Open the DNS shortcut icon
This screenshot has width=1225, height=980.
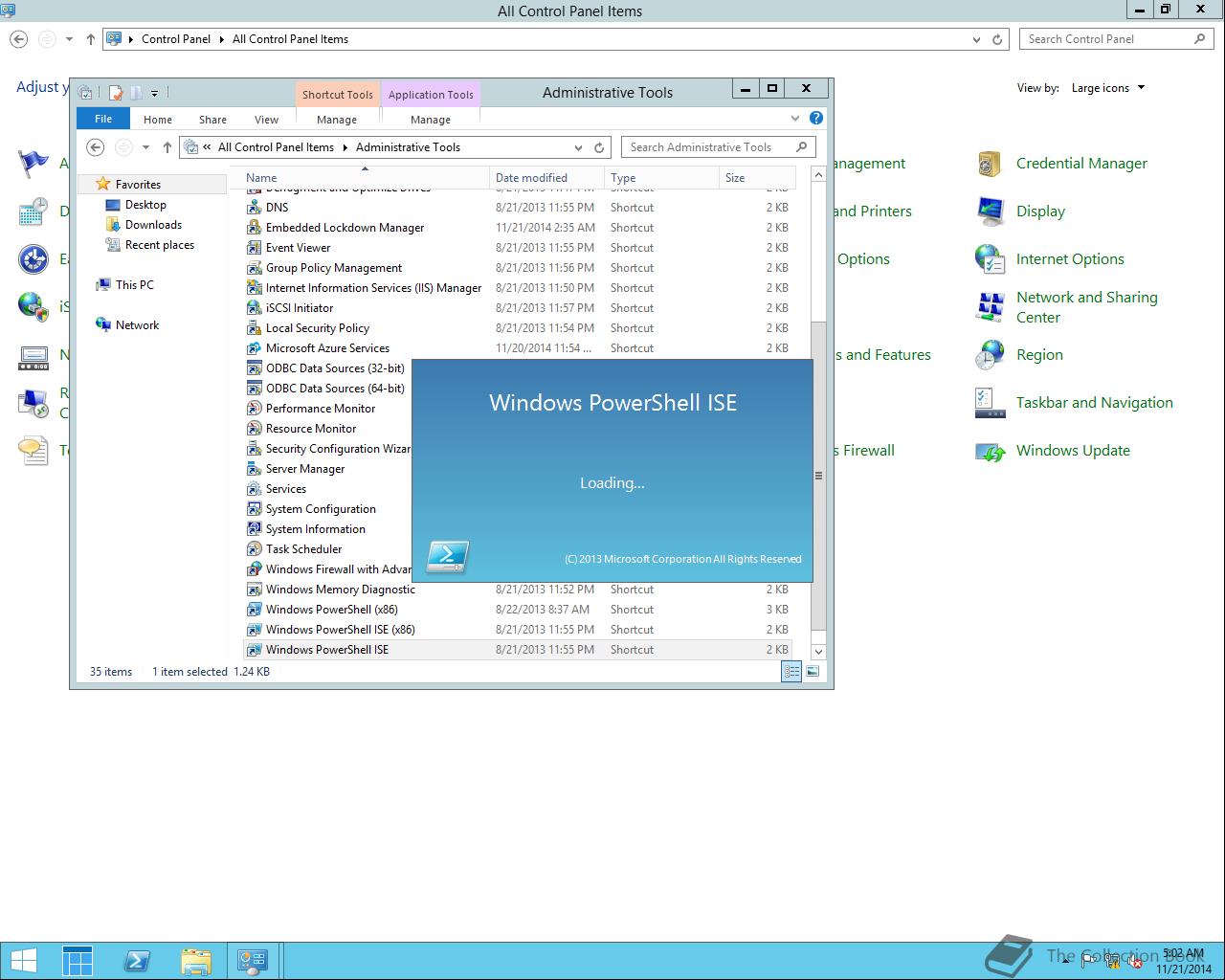254,207
